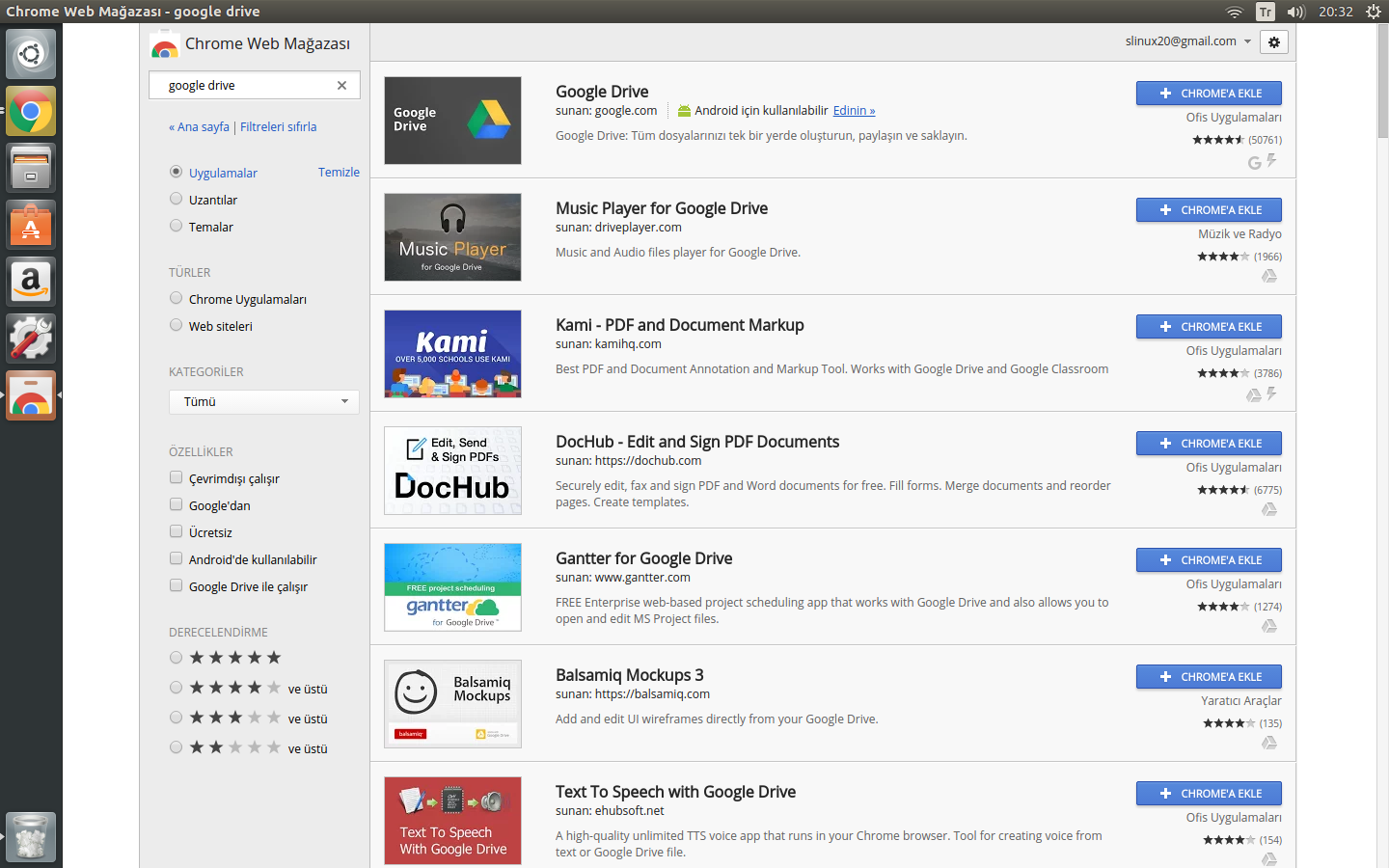Image resolution: width=1389 pixels, height=868 pixels.
Task: Open the Gantter app thumbnail
Action: tap(452, 587)
